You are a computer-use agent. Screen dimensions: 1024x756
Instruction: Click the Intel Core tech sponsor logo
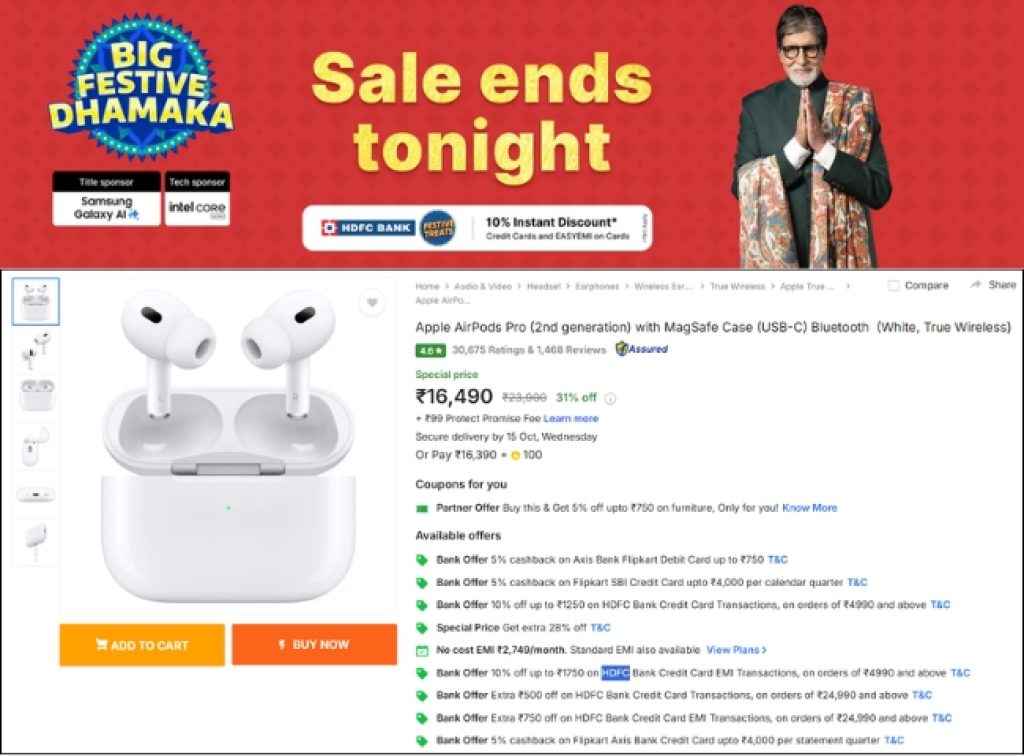(197, 205)
